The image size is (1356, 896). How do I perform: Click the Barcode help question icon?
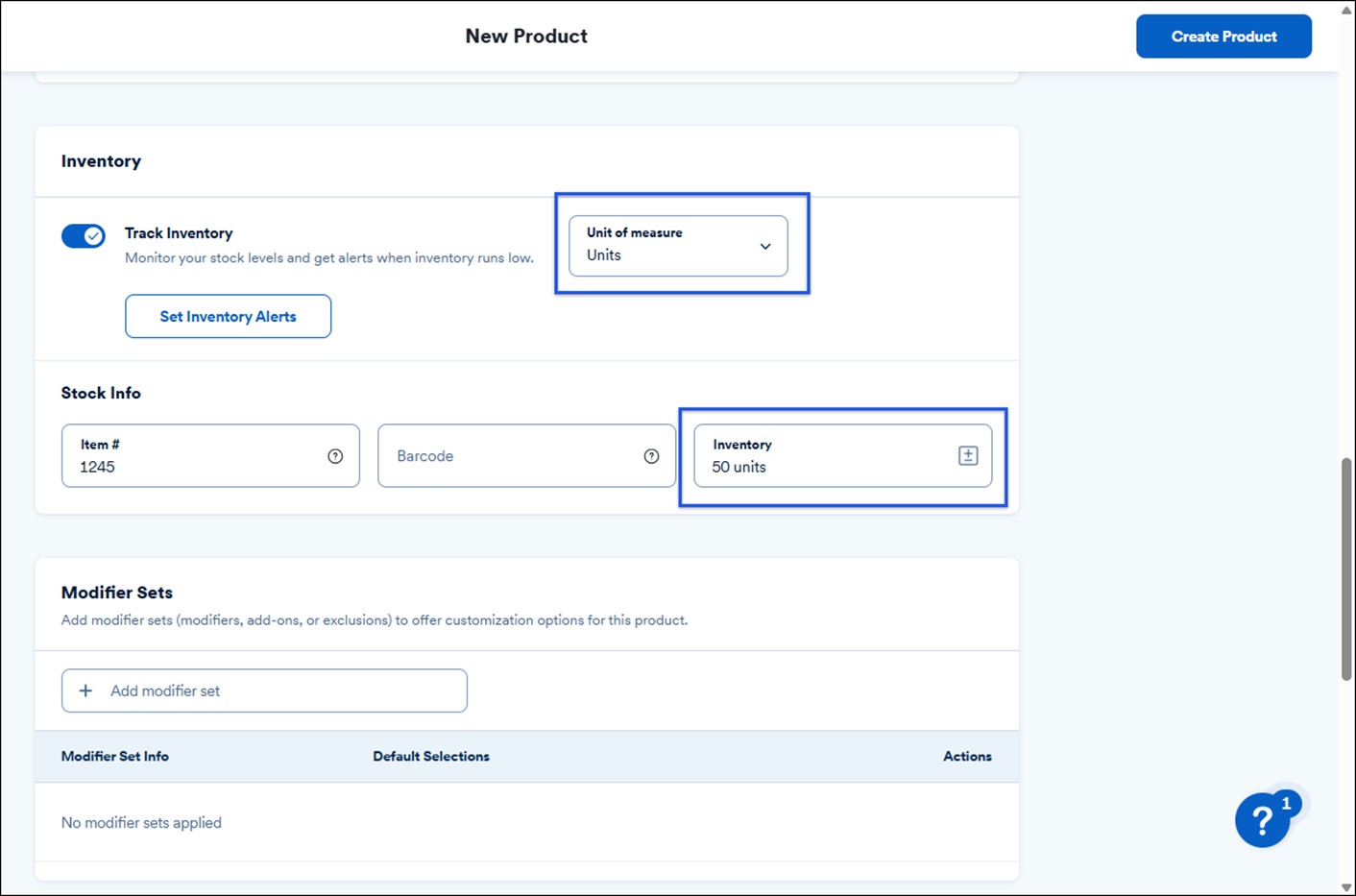[x=651, y=456]
